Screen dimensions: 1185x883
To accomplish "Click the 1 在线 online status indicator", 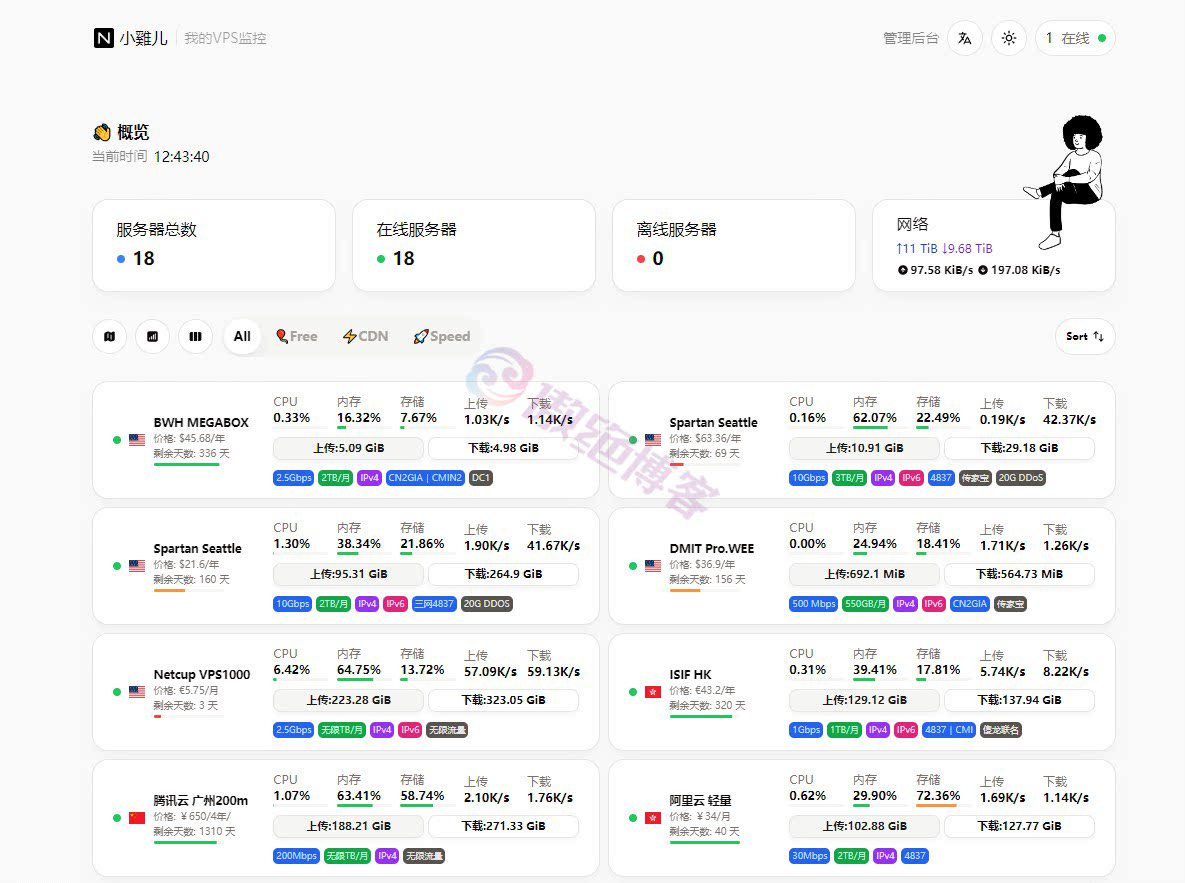I will 1074,38.
